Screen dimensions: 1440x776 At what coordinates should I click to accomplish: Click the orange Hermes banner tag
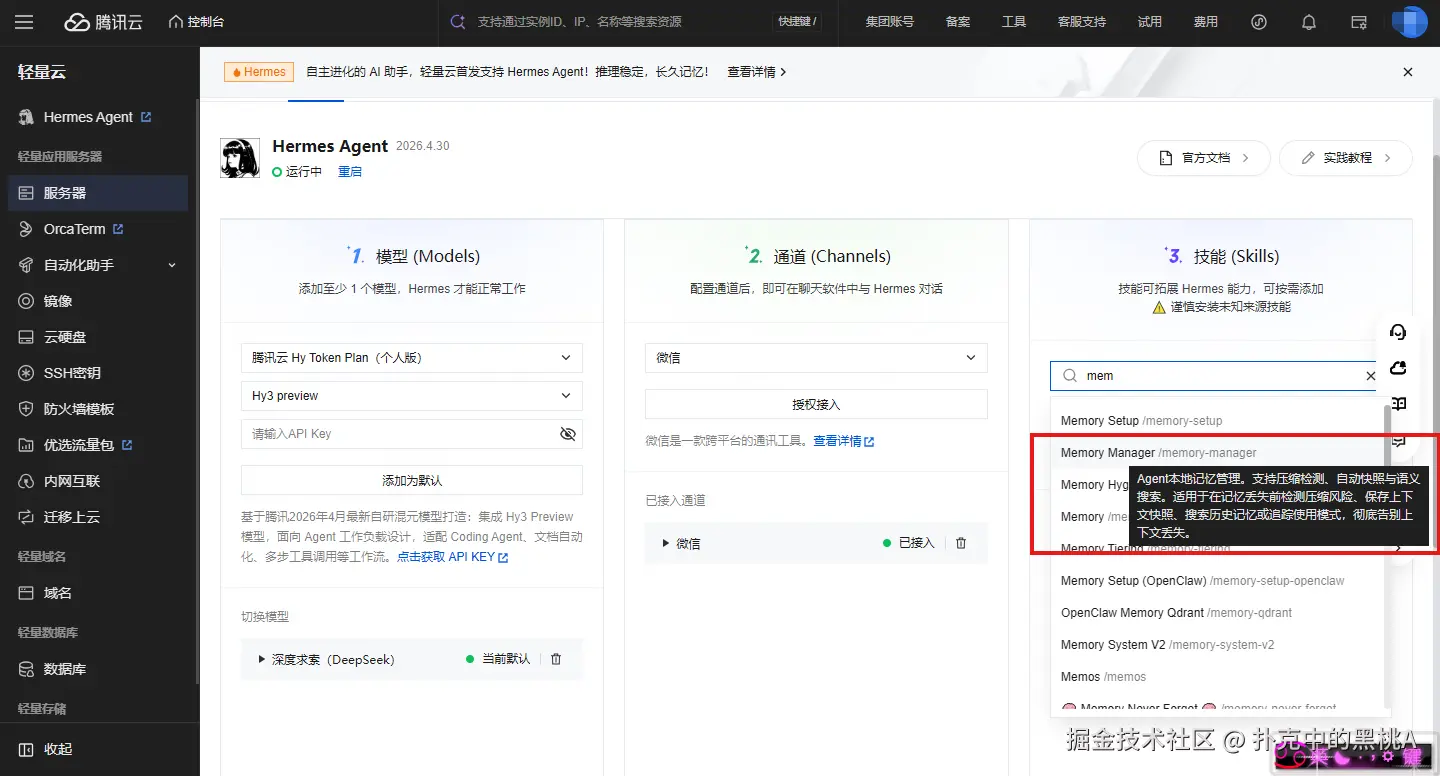point(258,72)
